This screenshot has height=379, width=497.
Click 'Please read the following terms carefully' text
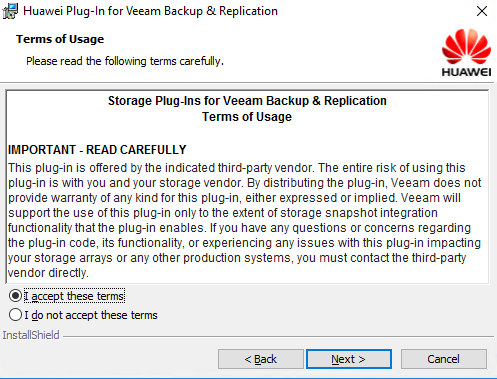tap(125, 61)
